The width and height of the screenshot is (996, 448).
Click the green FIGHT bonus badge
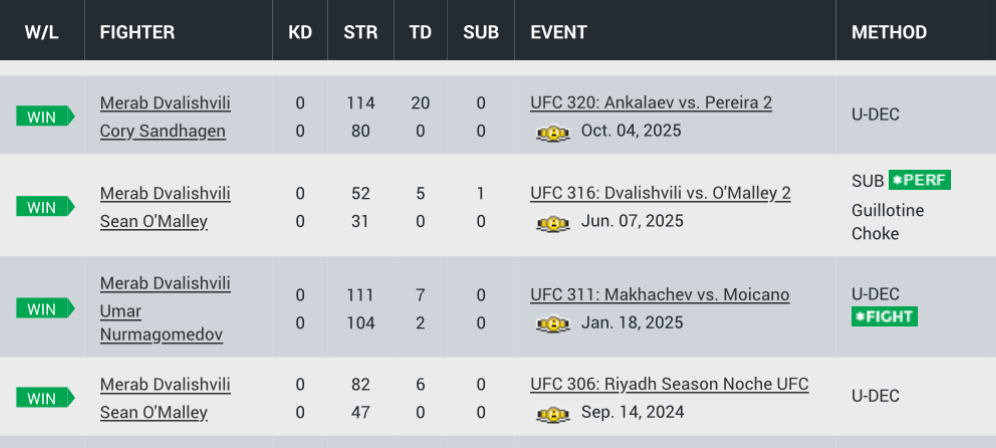[x=884, y=316]
